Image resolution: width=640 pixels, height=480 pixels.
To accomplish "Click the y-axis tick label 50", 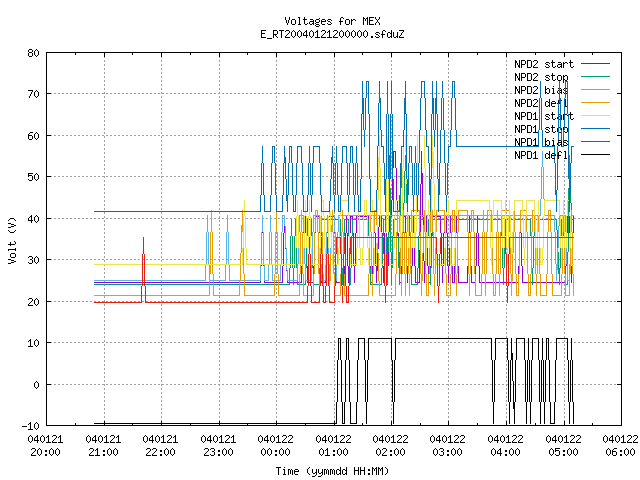I will (33, 177).
